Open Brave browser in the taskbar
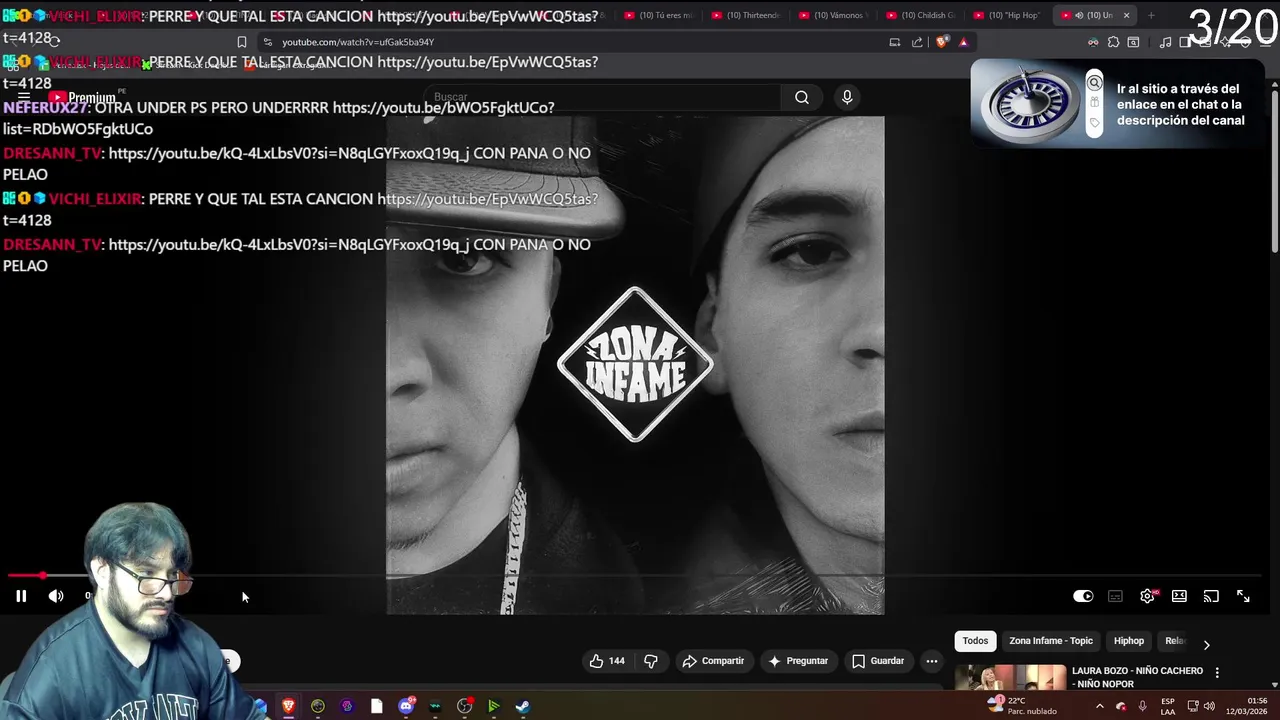 [x=288, y=706]
